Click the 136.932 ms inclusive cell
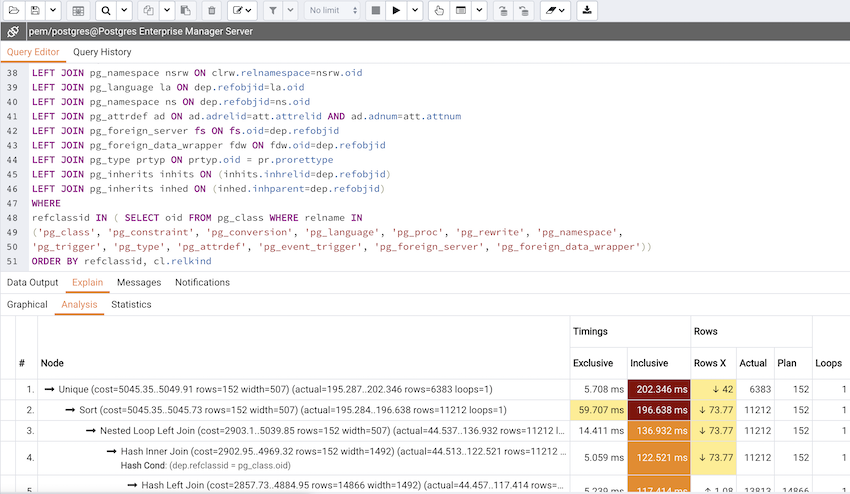The width and height of the screenshot is (850, 494). (x=659, y=431)
